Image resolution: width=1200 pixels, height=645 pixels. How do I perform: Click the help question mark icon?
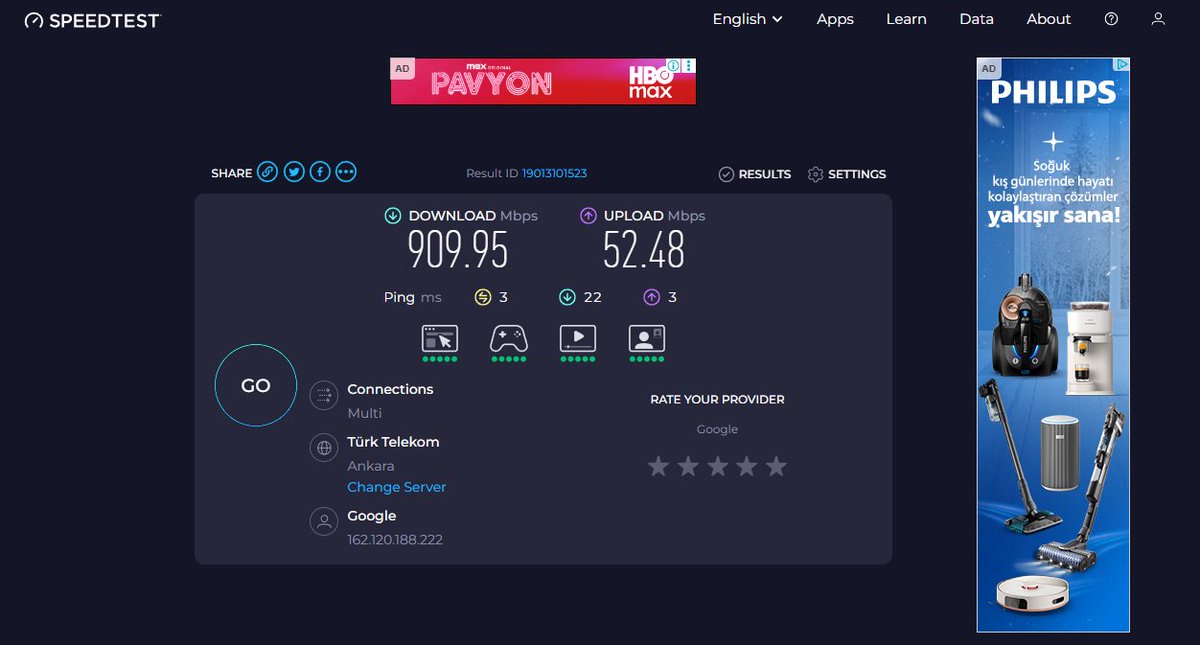tap(1111, 19)
